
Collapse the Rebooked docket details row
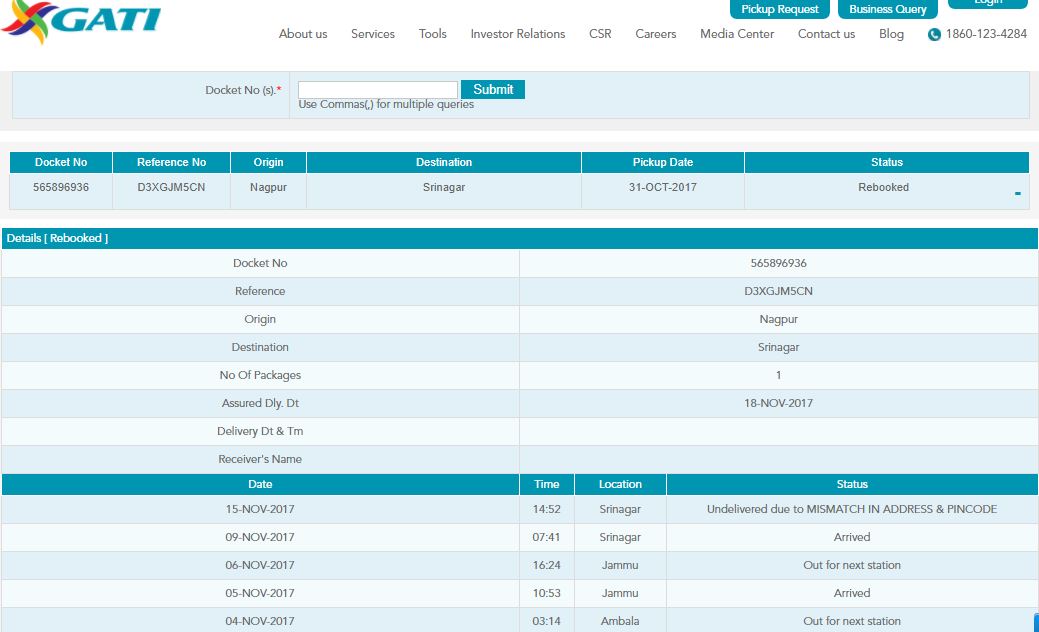(x=1017, y=193)
